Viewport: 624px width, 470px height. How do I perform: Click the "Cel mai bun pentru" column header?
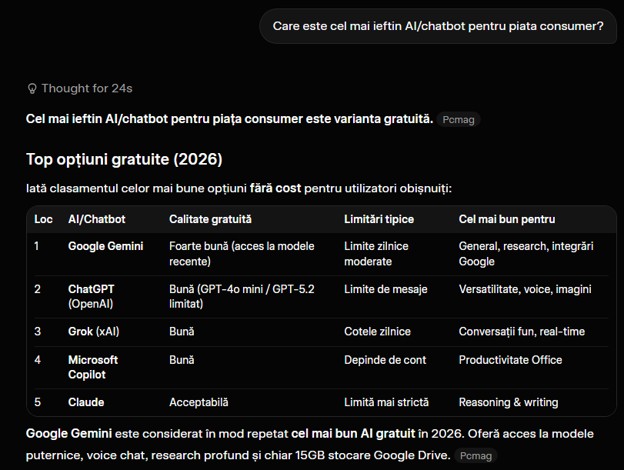507,219
